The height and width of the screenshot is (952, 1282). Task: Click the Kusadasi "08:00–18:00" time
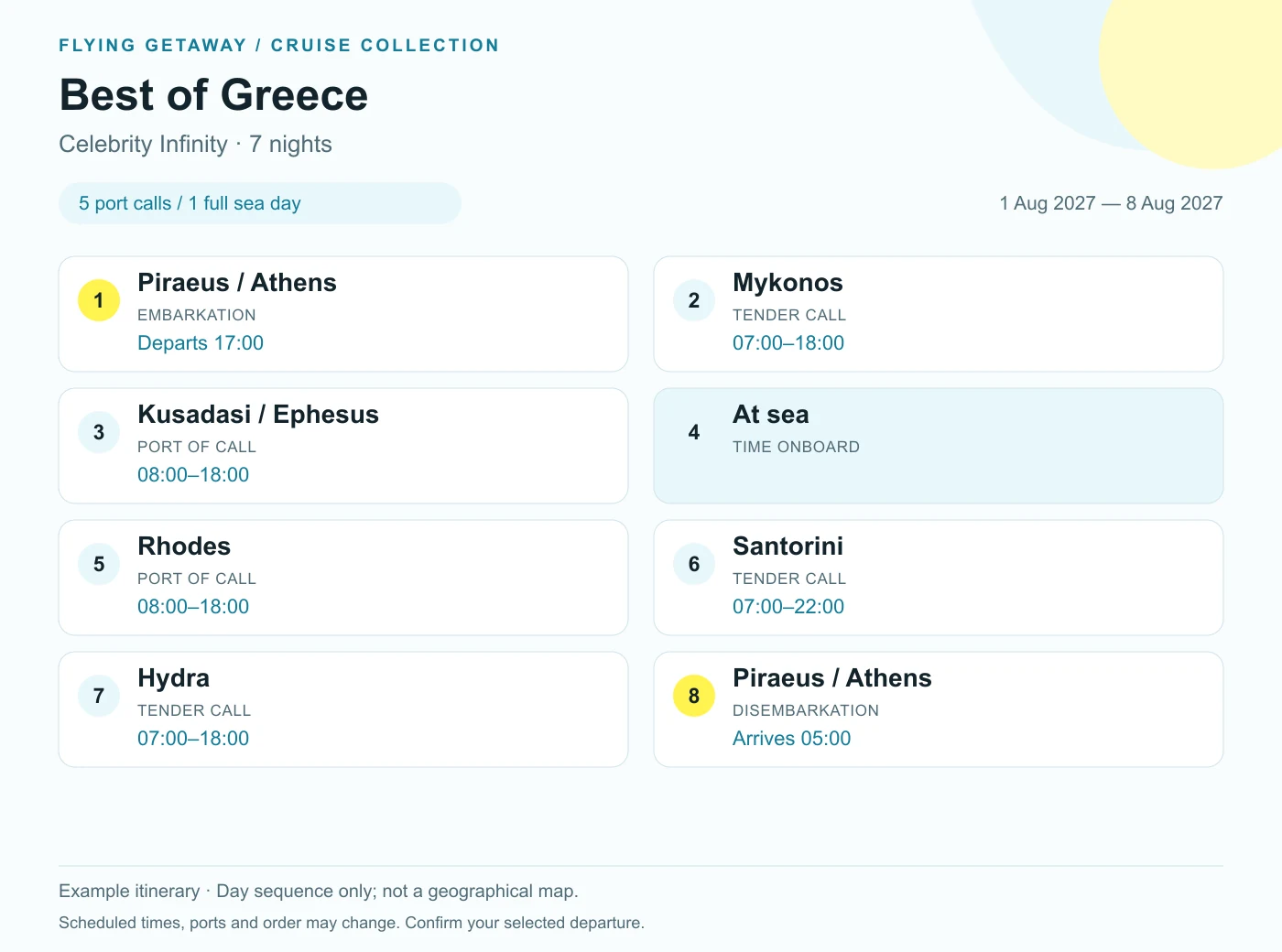(x=193, y=475)
